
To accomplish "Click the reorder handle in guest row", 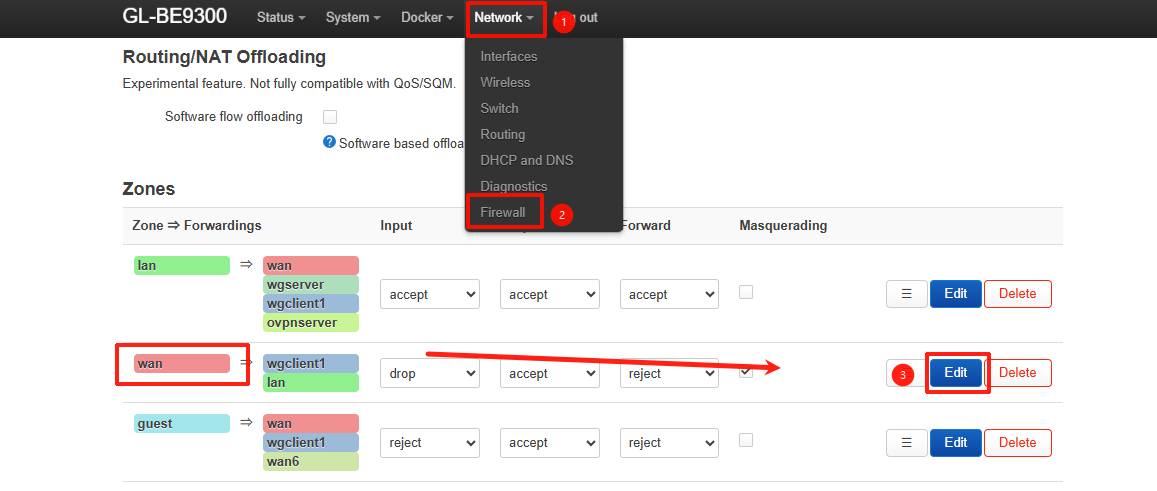I will pyautogui.click(x=906, y=443).
